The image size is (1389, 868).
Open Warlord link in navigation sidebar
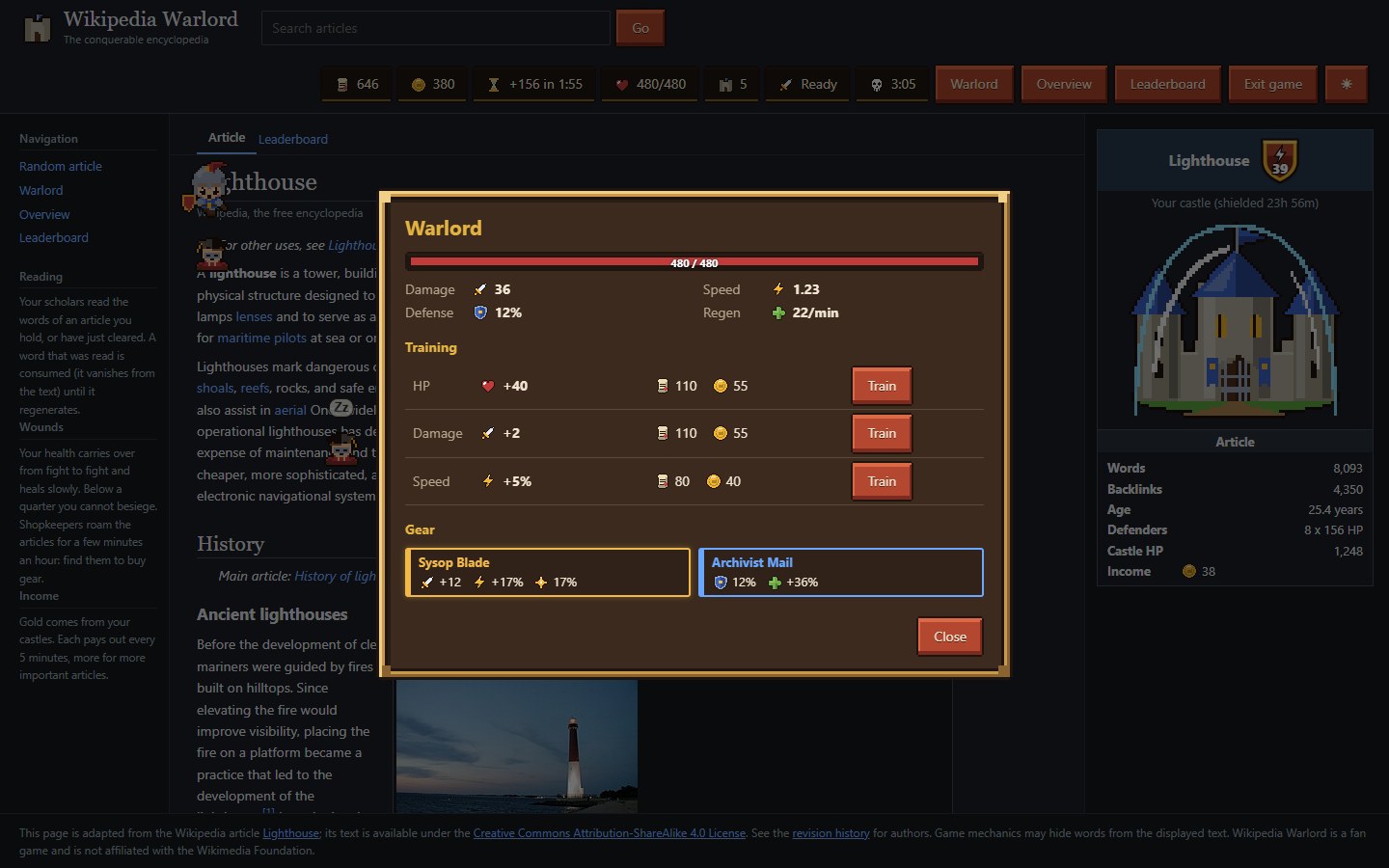pyautogui.click(x=41, y=190)
